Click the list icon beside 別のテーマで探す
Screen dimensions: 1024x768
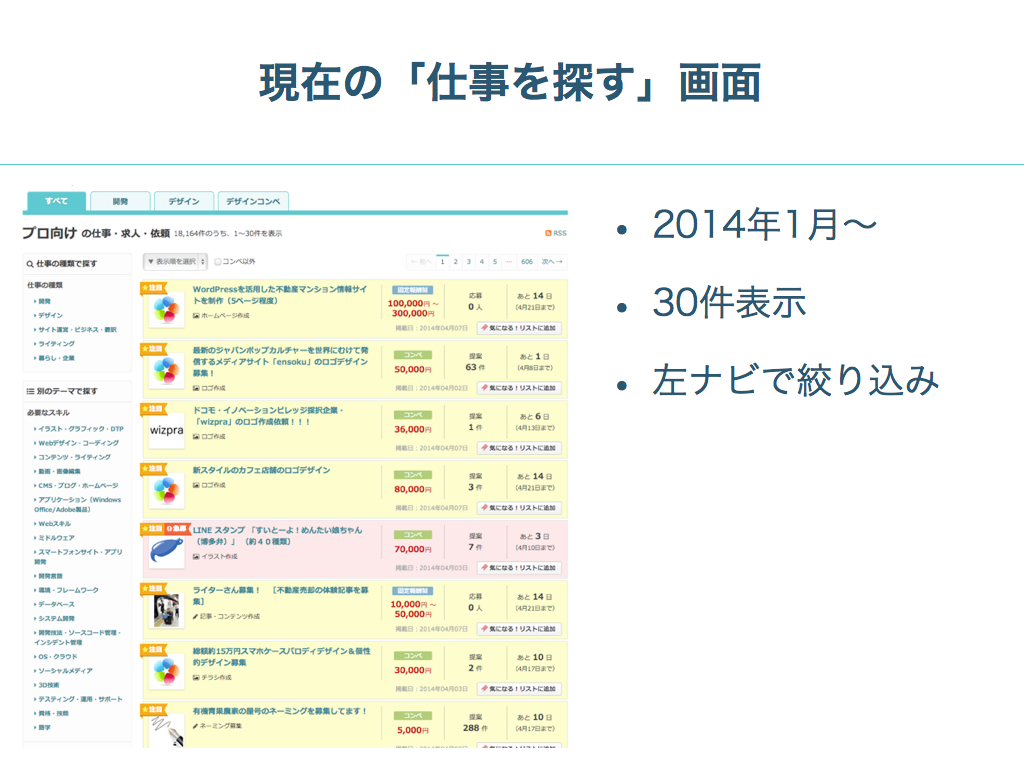click(30, 390)
